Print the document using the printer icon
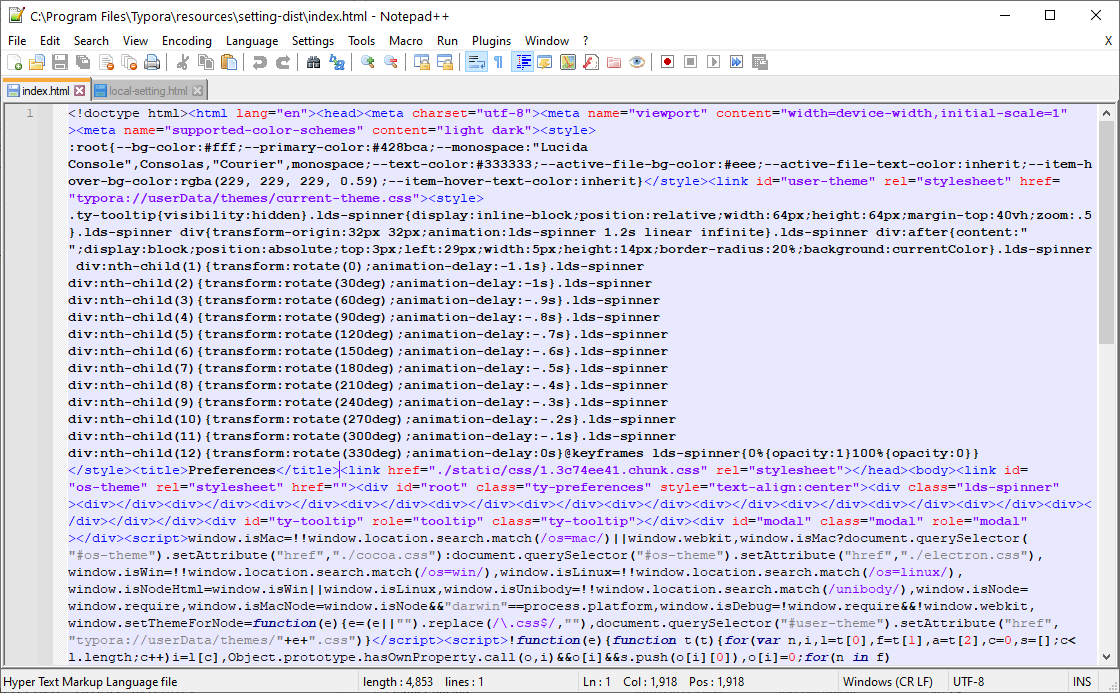The image size is (1120, 693). (x=152, y=62)
